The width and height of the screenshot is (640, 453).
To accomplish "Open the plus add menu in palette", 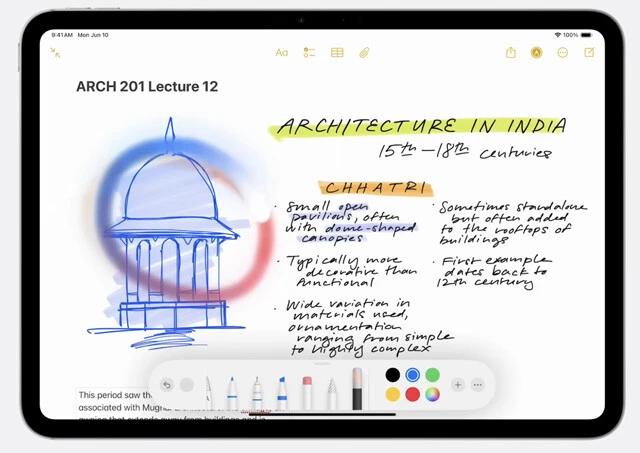I will [457, 385].
